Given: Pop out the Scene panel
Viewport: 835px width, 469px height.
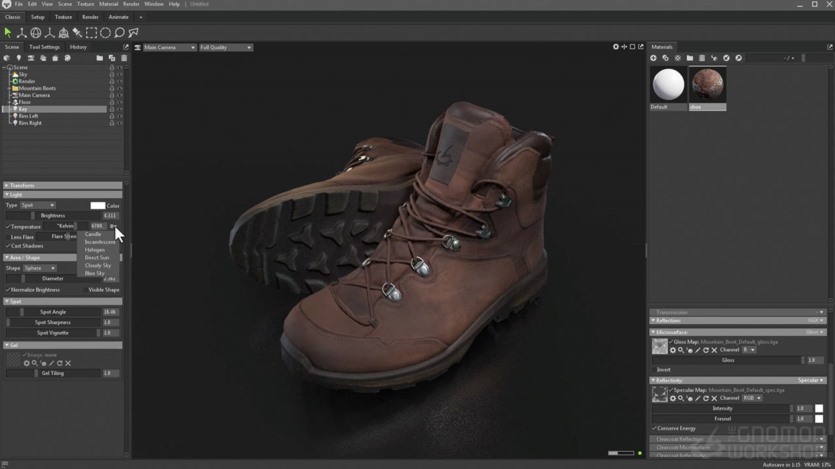Looking at the screenshot, I should pyautogui.click(x=126, y=47).
